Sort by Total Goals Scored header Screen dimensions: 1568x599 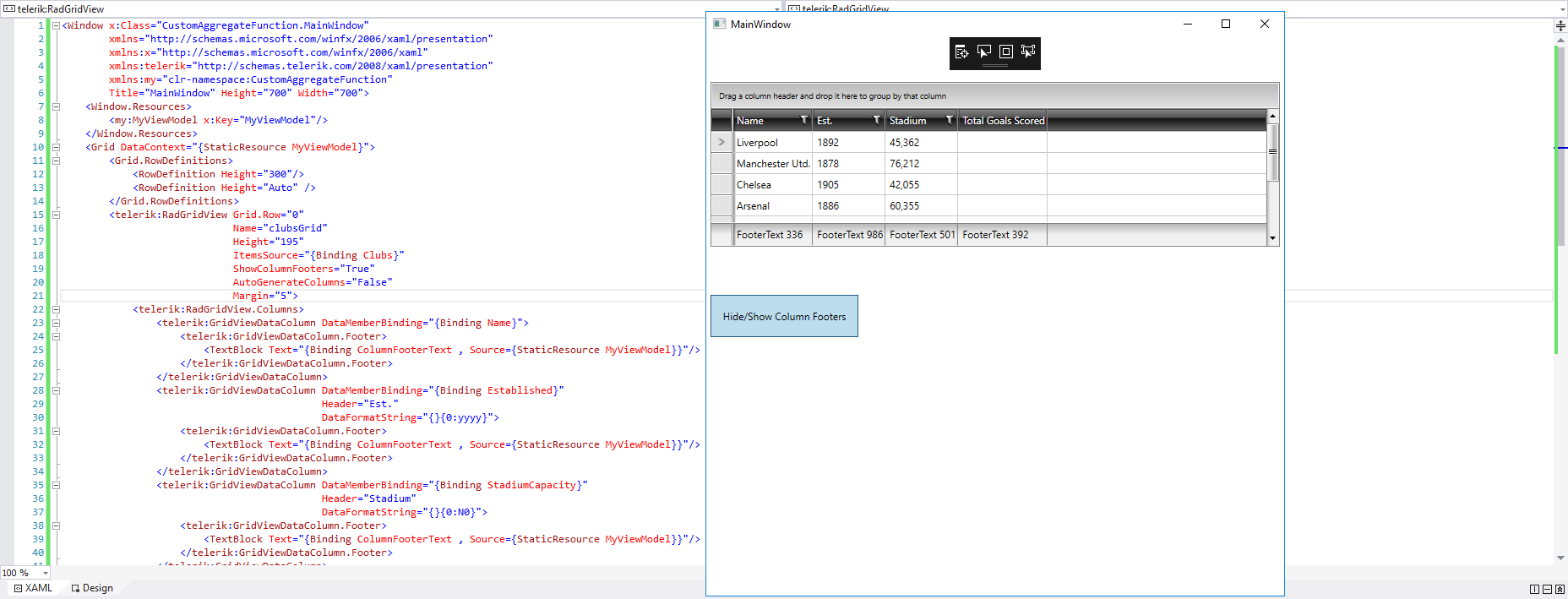[x=1003, y=120]
